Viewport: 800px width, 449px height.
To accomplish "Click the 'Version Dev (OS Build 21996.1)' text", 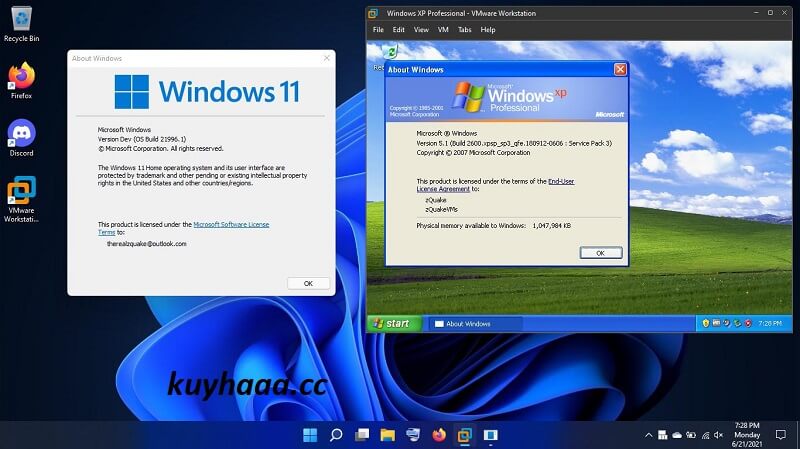I will pyautogui.click(x=142, y=139).
